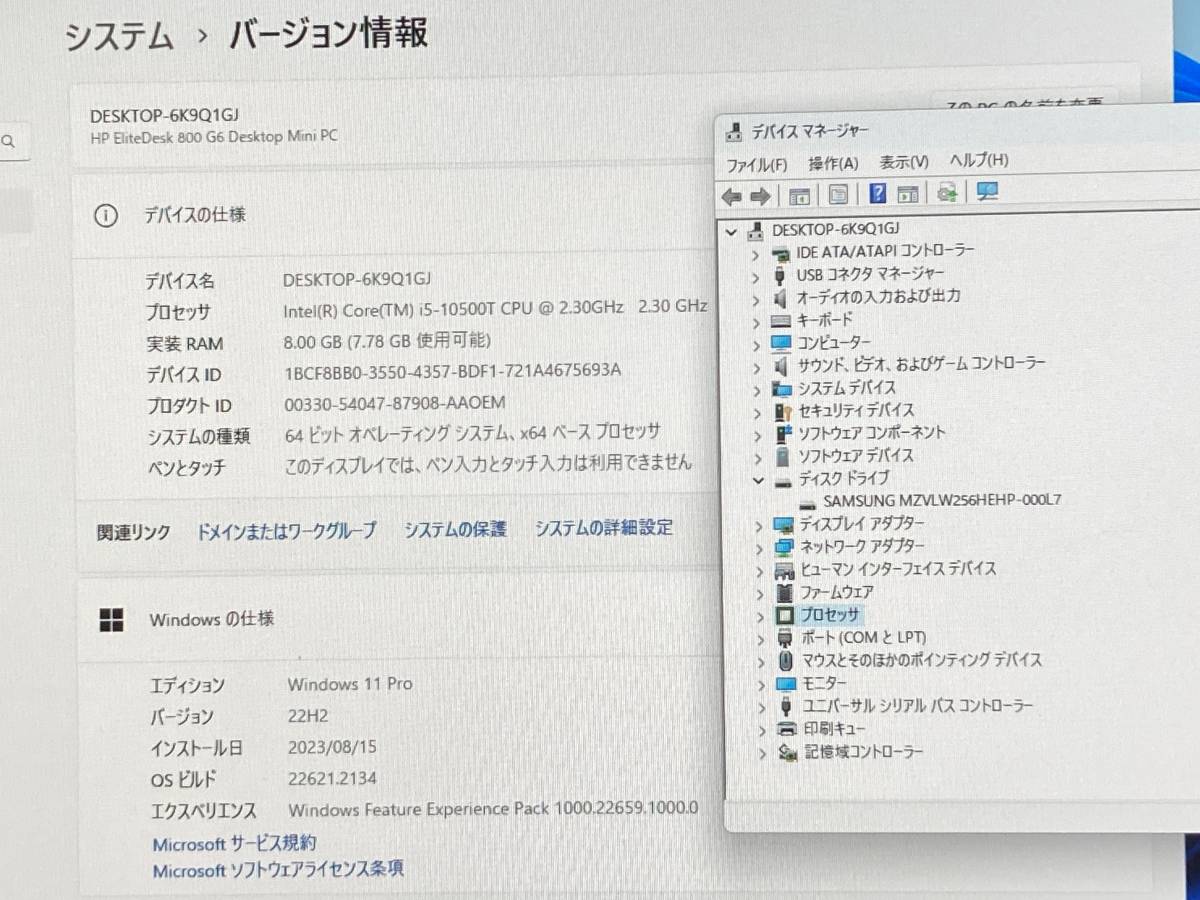Open the 操作(A) menu
The image size is (1200, 900).
click(833, 163)
